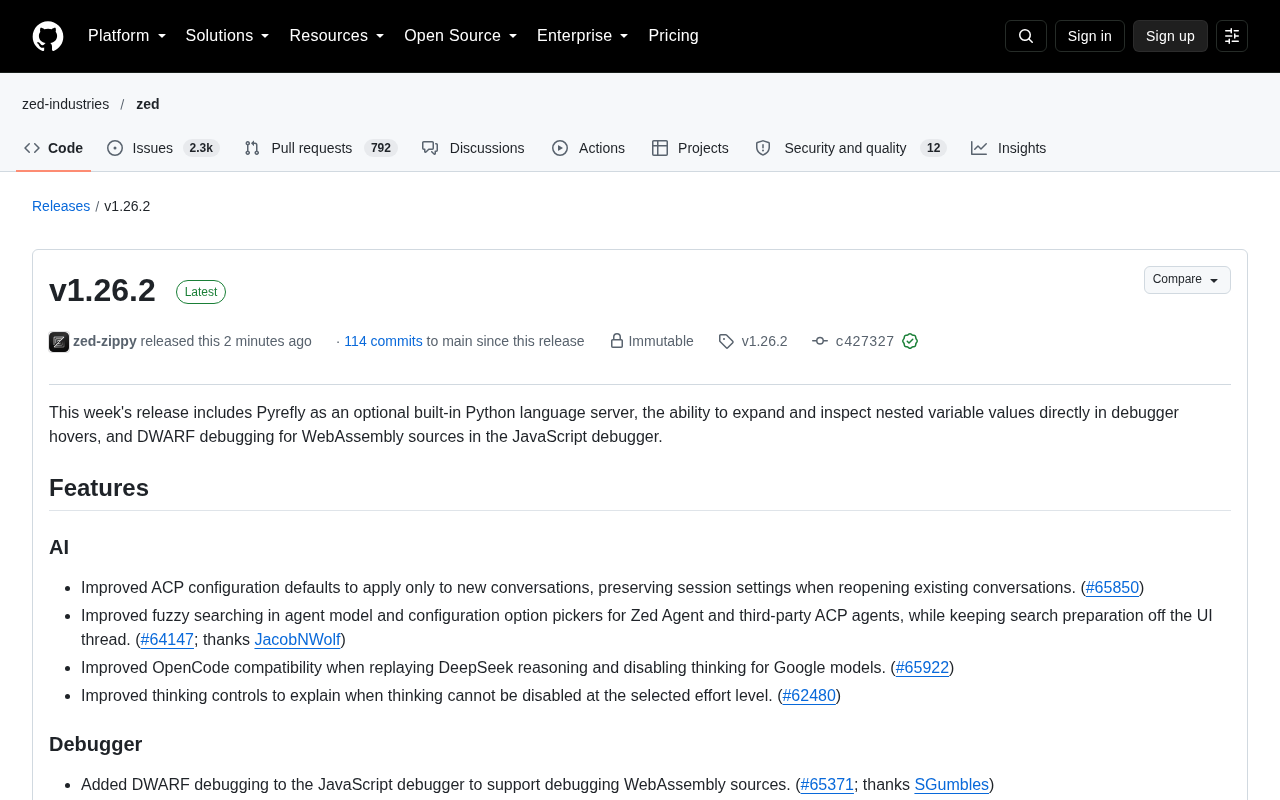Expand the Resources menu
This screenshot has width=1280, height=800.
pyautogui.click(x=337, y=36)
